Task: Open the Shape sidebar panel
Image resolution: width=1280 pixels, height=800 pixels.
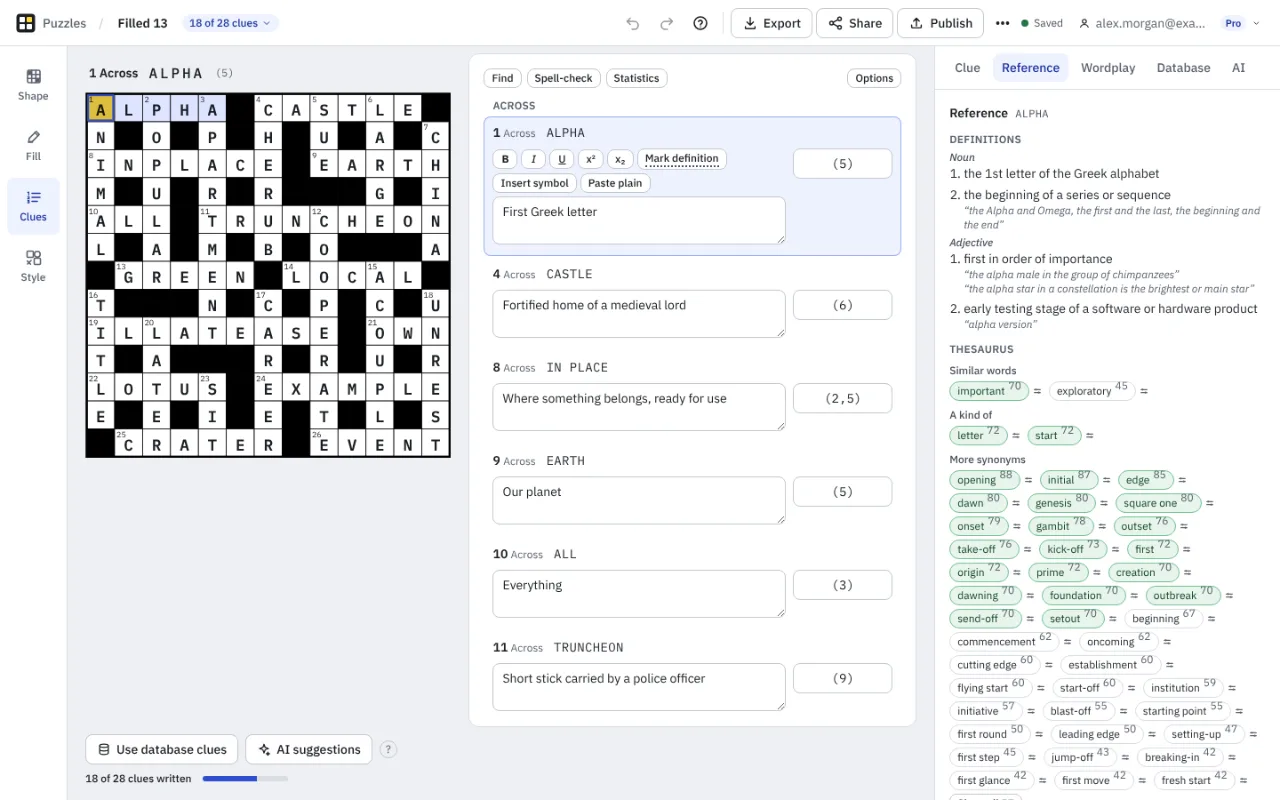Action: pyautogui.click(x=33, y=85)
